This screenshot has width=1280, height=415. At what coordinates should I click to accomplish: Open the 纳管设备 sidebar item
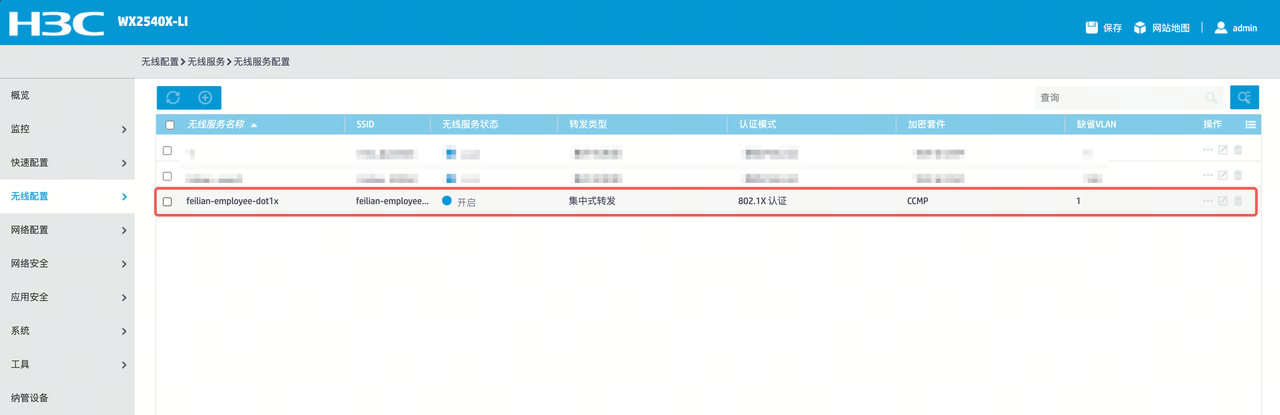tap(67, 398)
